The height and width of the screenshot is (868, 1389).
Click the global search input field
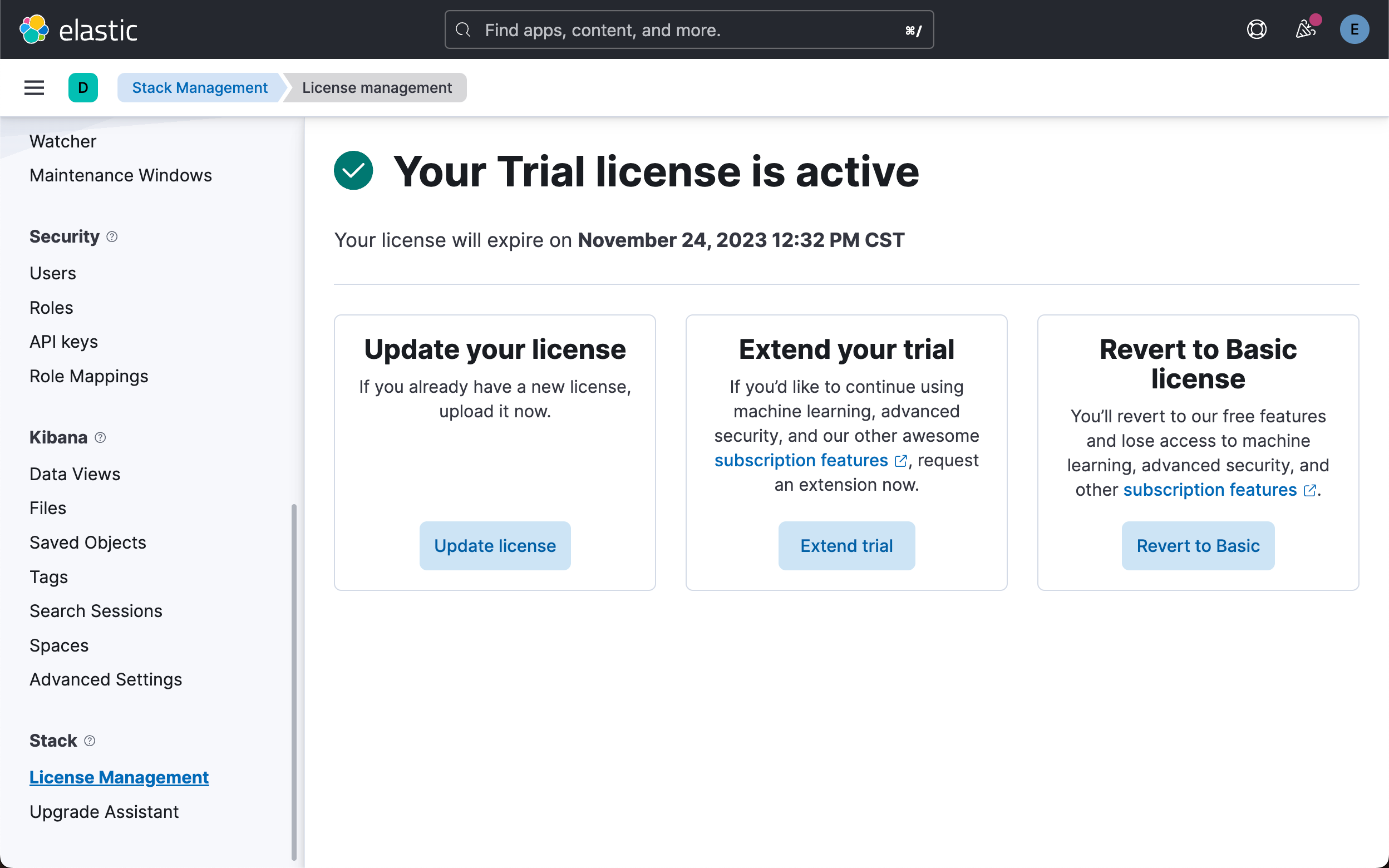point(688,29)
